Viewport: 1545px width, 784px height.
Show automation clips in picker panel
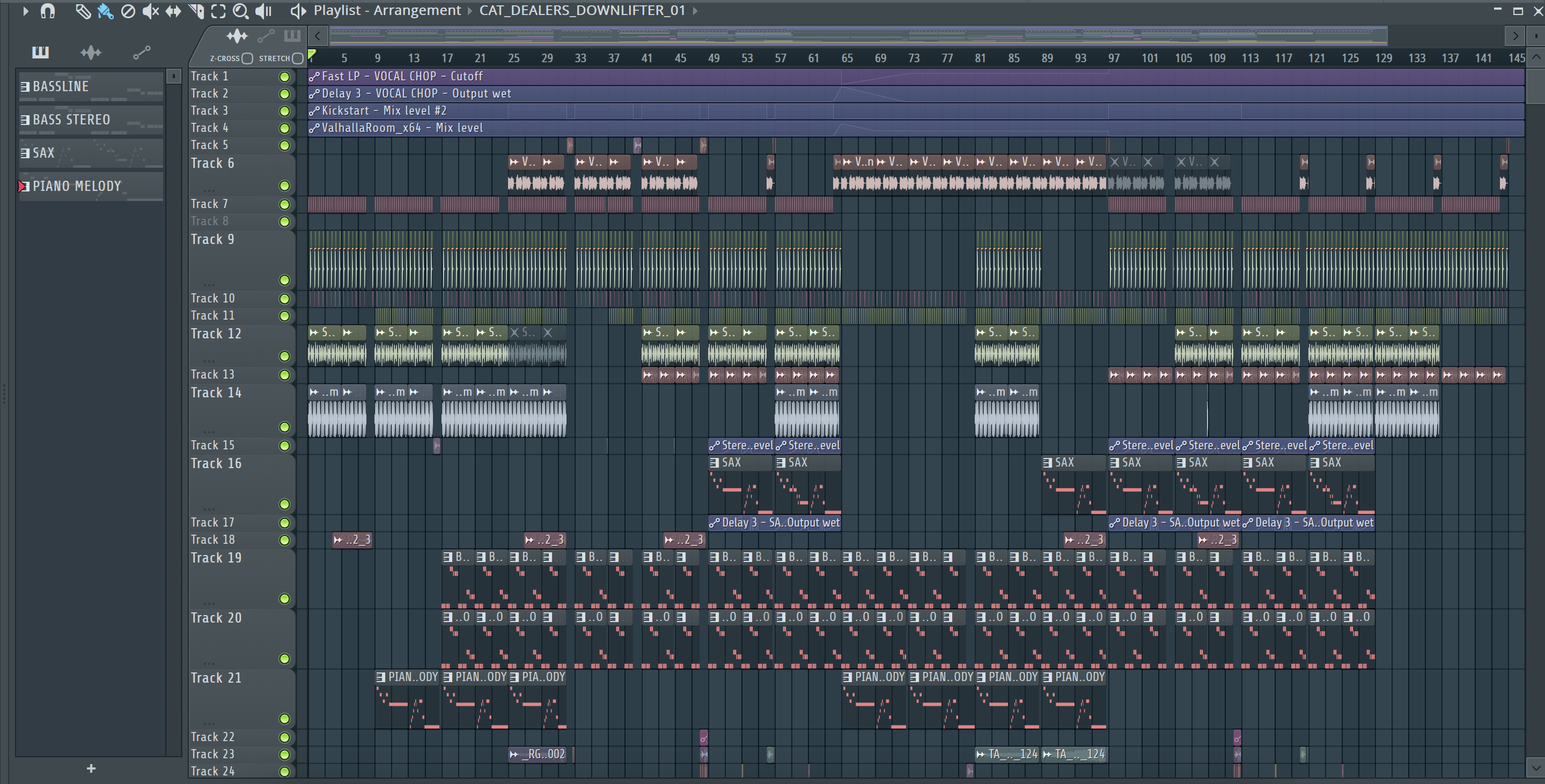click(x=142, y=53)
